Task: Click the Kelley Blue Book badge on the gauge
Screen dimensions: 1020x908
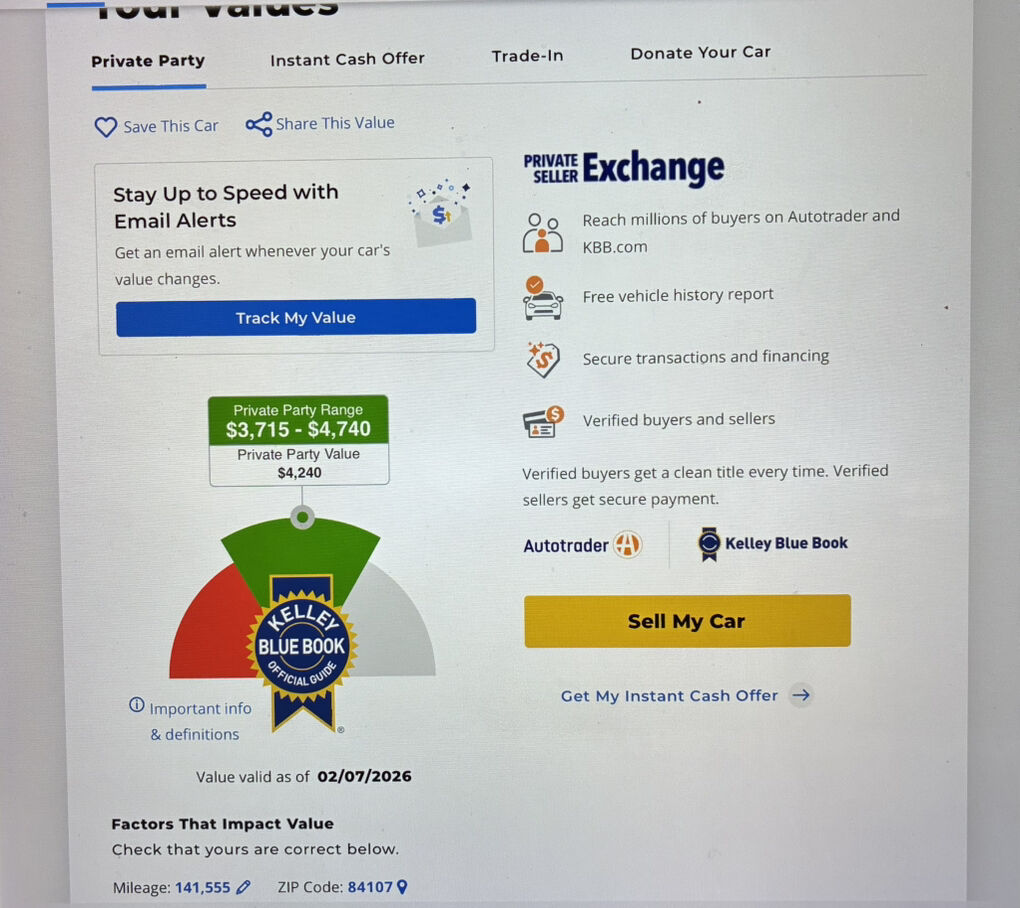Action: click(302, 652)
